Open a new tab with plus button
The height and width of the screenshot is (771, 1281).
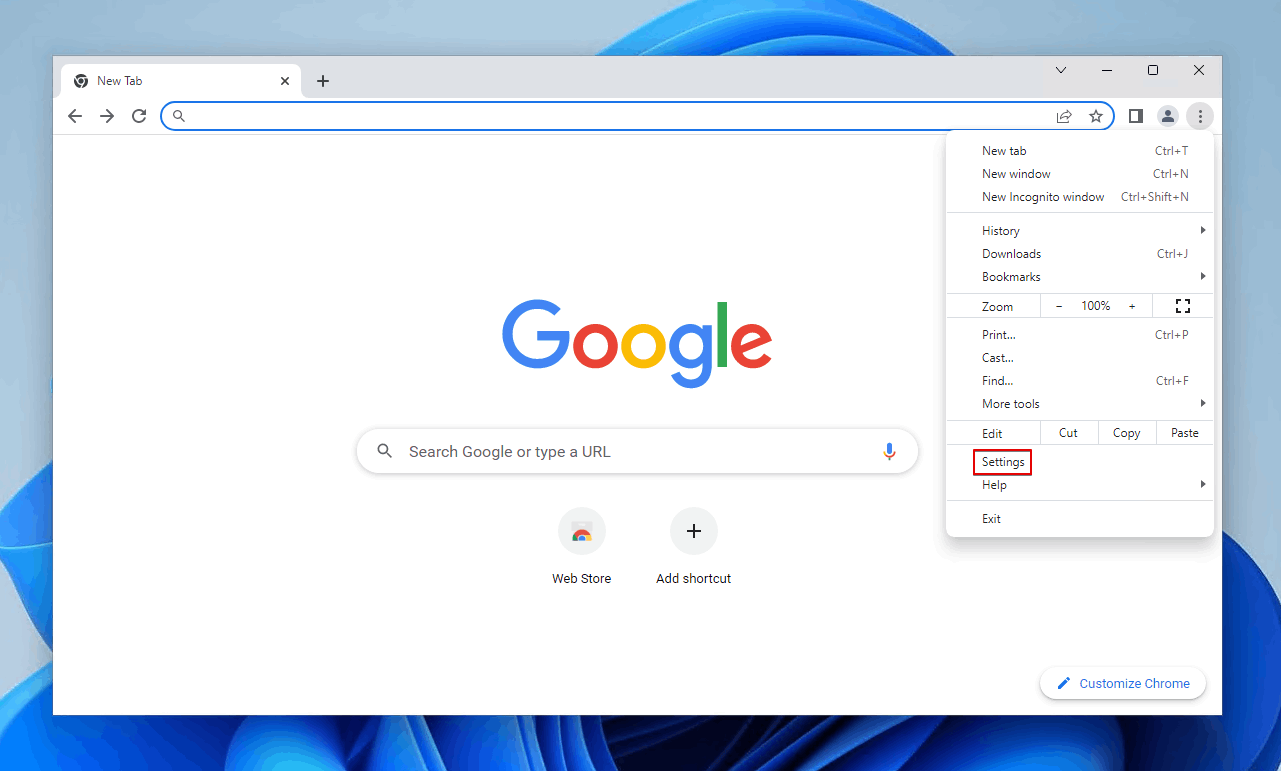pyautogui.click(x=323, y=81)
